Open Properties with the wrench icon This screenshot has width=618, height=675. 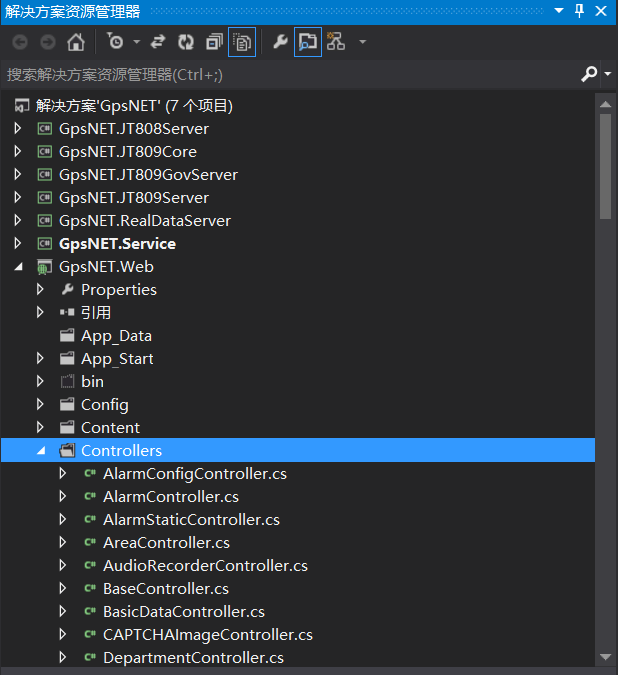click(x=280, y=42)
